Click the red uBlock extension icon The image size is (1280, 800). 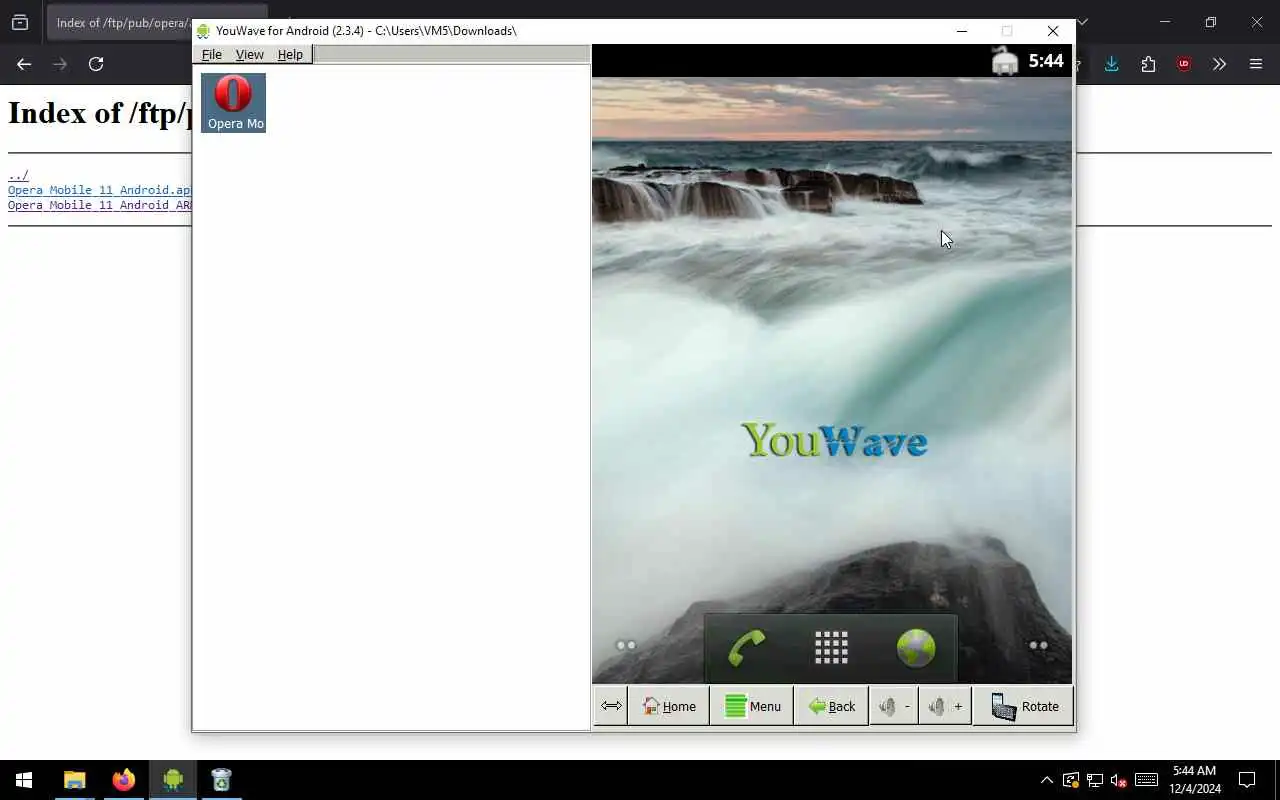(x=1184, y=64)
